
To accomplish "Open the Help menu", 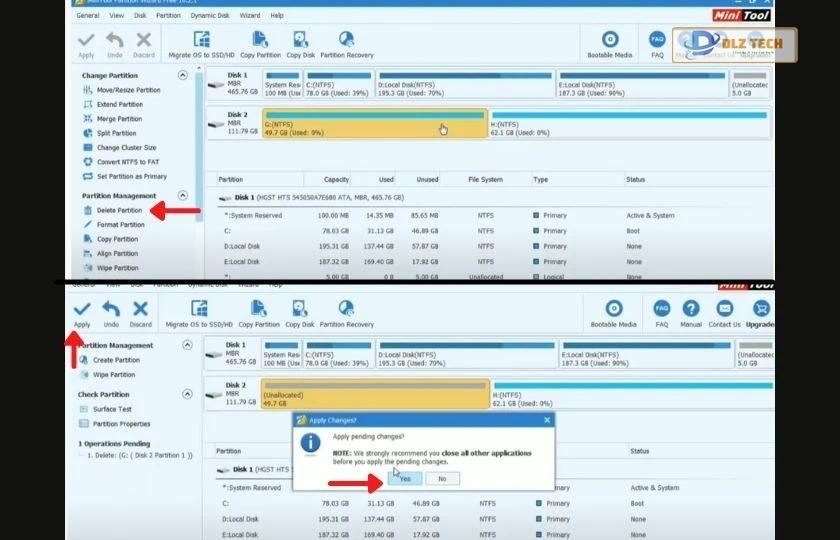I will tap(277, 16).
